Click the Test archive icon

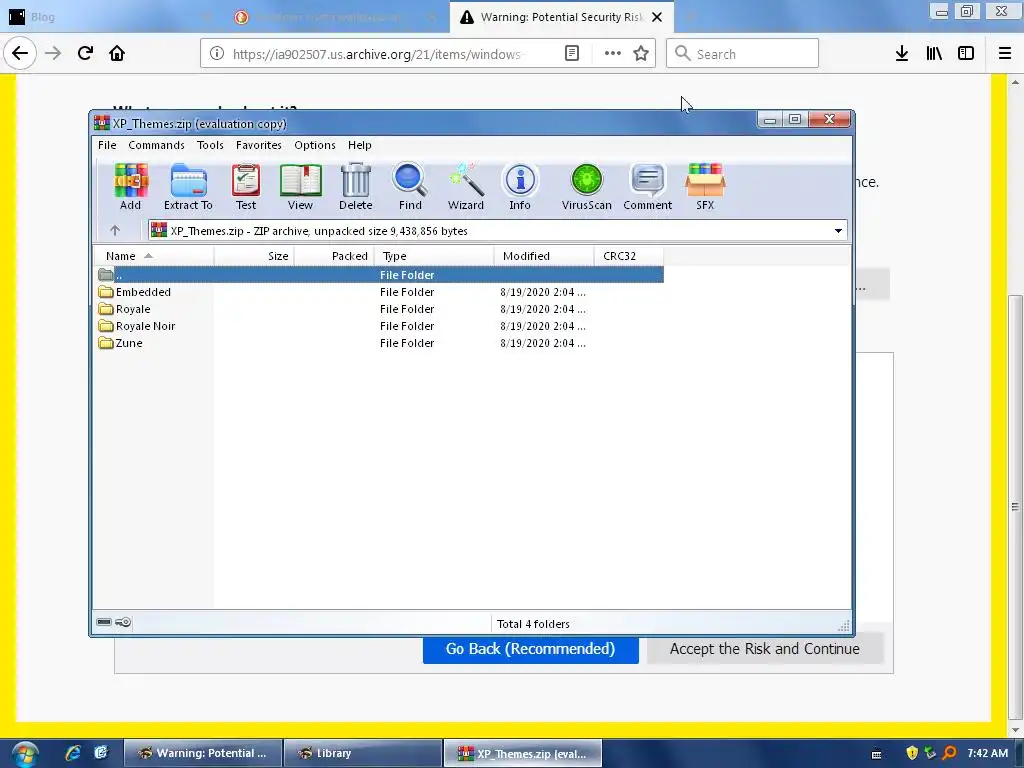(246, 187)
